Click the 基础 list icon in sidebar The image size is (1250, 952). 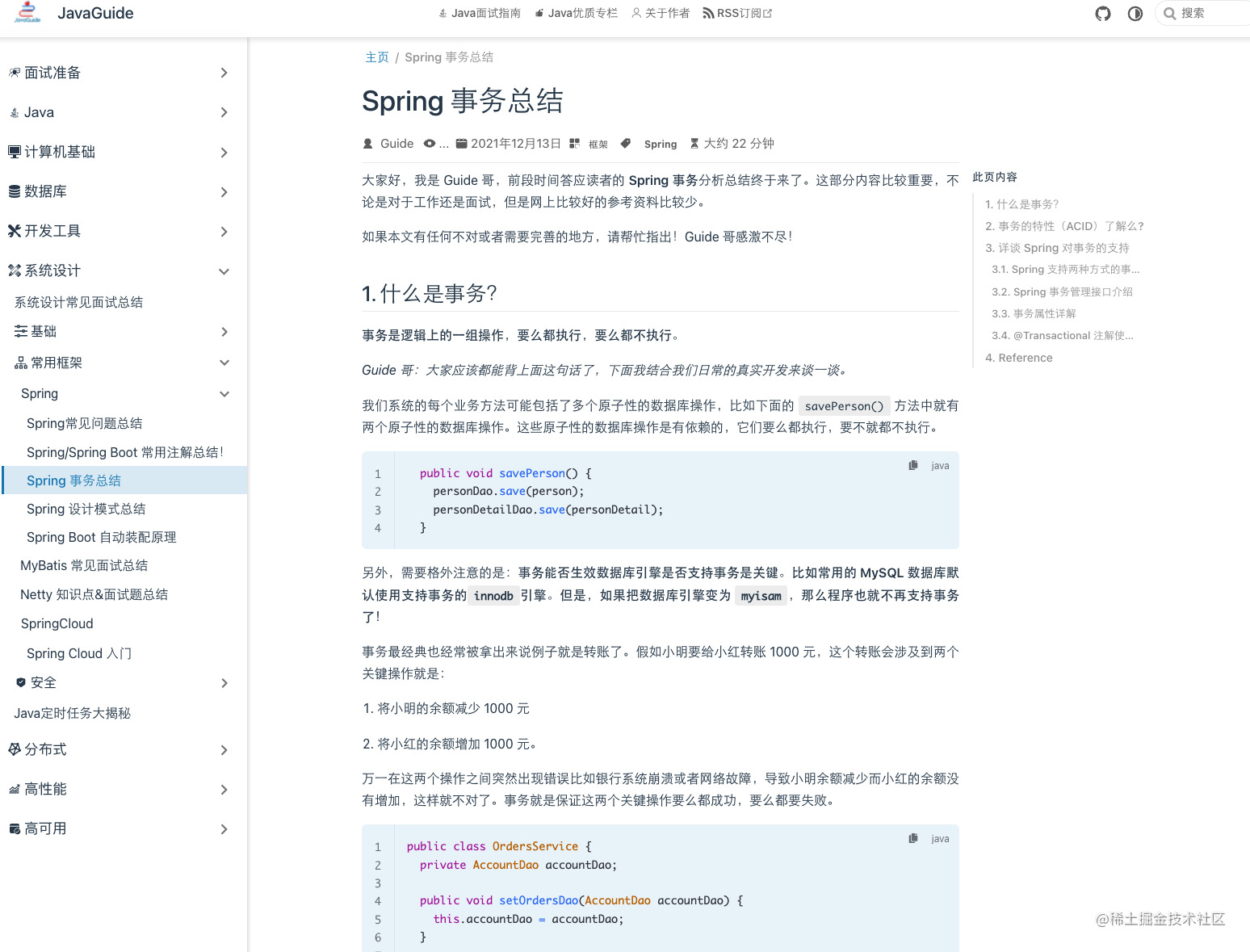click(21, 331)
